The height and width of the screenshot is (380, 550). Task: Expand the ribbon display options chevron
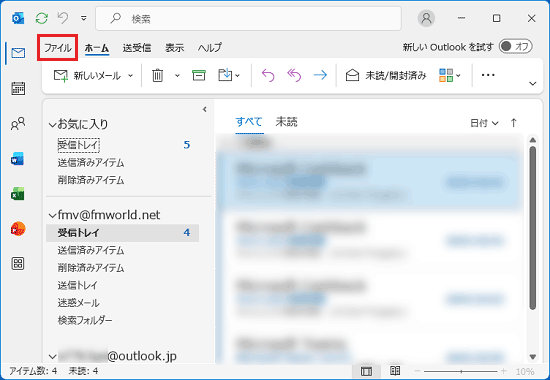pyautogui.click(x=532, y=84)
